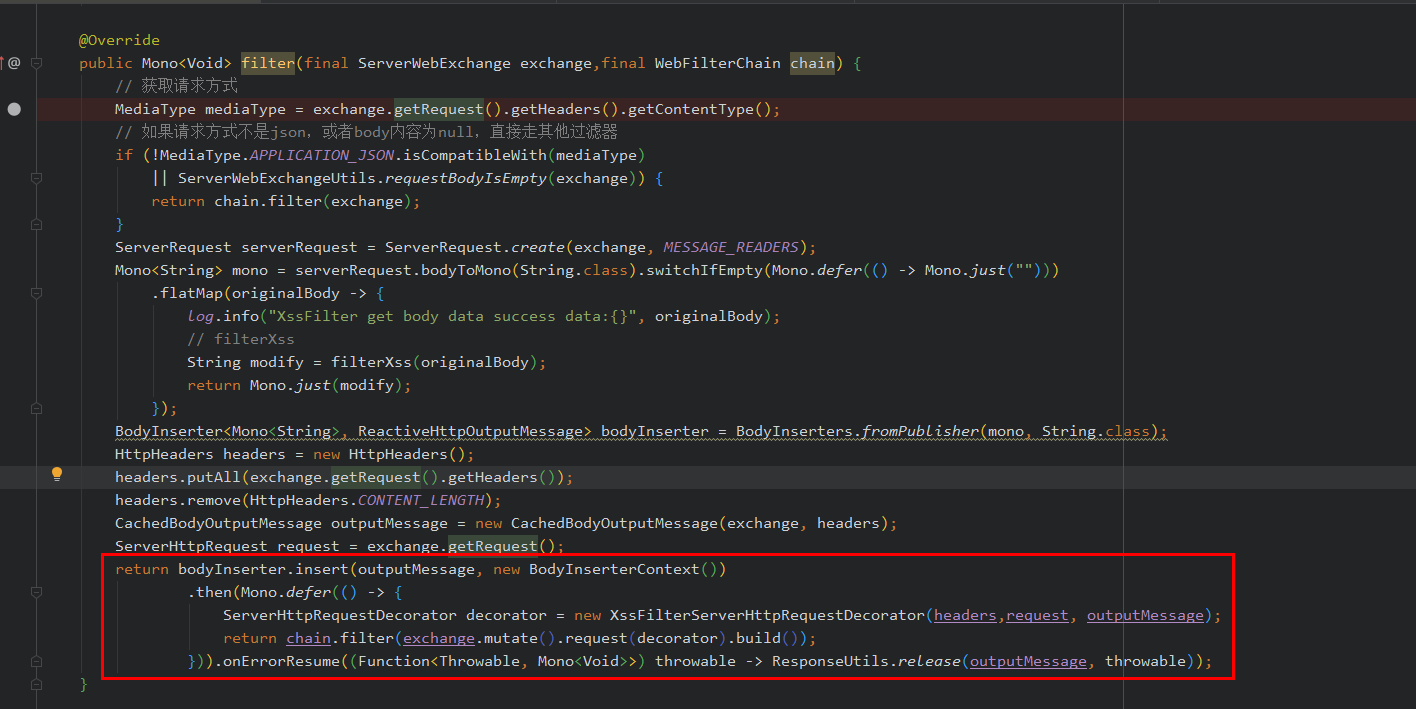
Task: Click 'return chain.filter(exchange);' statement
Action: 286,201
